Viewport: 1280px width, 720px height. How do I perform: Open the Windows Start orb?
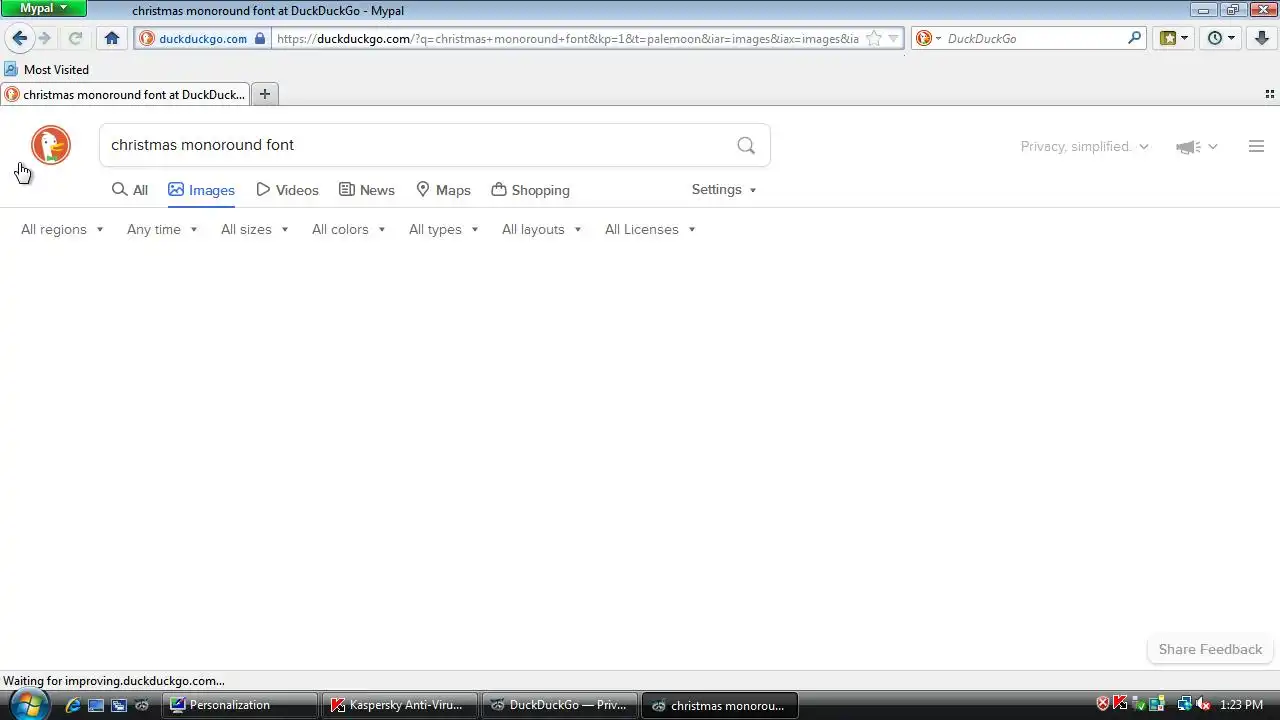27,704
